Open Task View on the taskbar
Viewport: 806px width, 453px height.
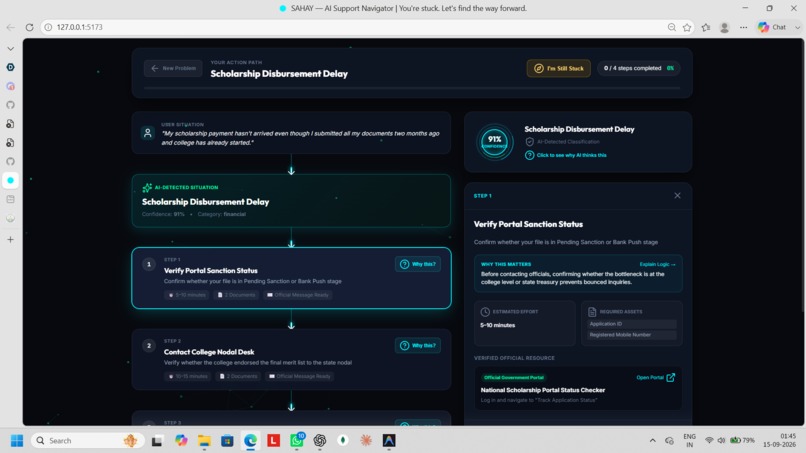157,441
